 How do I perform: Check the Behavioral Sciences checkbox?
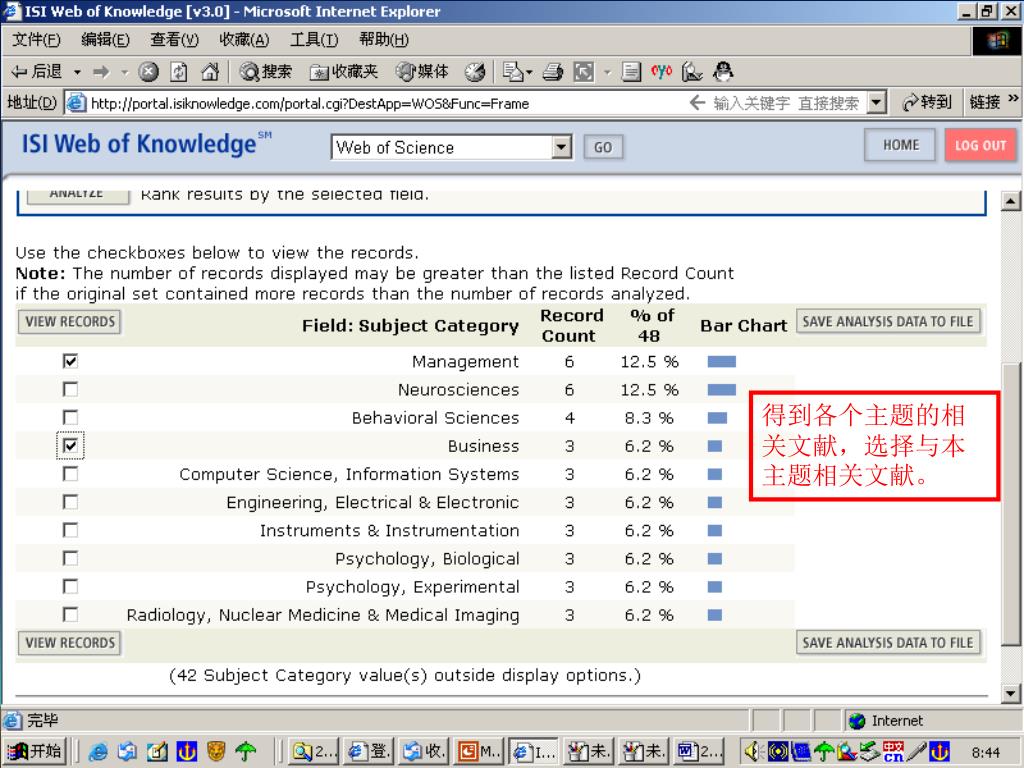pyautogui.click(x=70, y=417)
